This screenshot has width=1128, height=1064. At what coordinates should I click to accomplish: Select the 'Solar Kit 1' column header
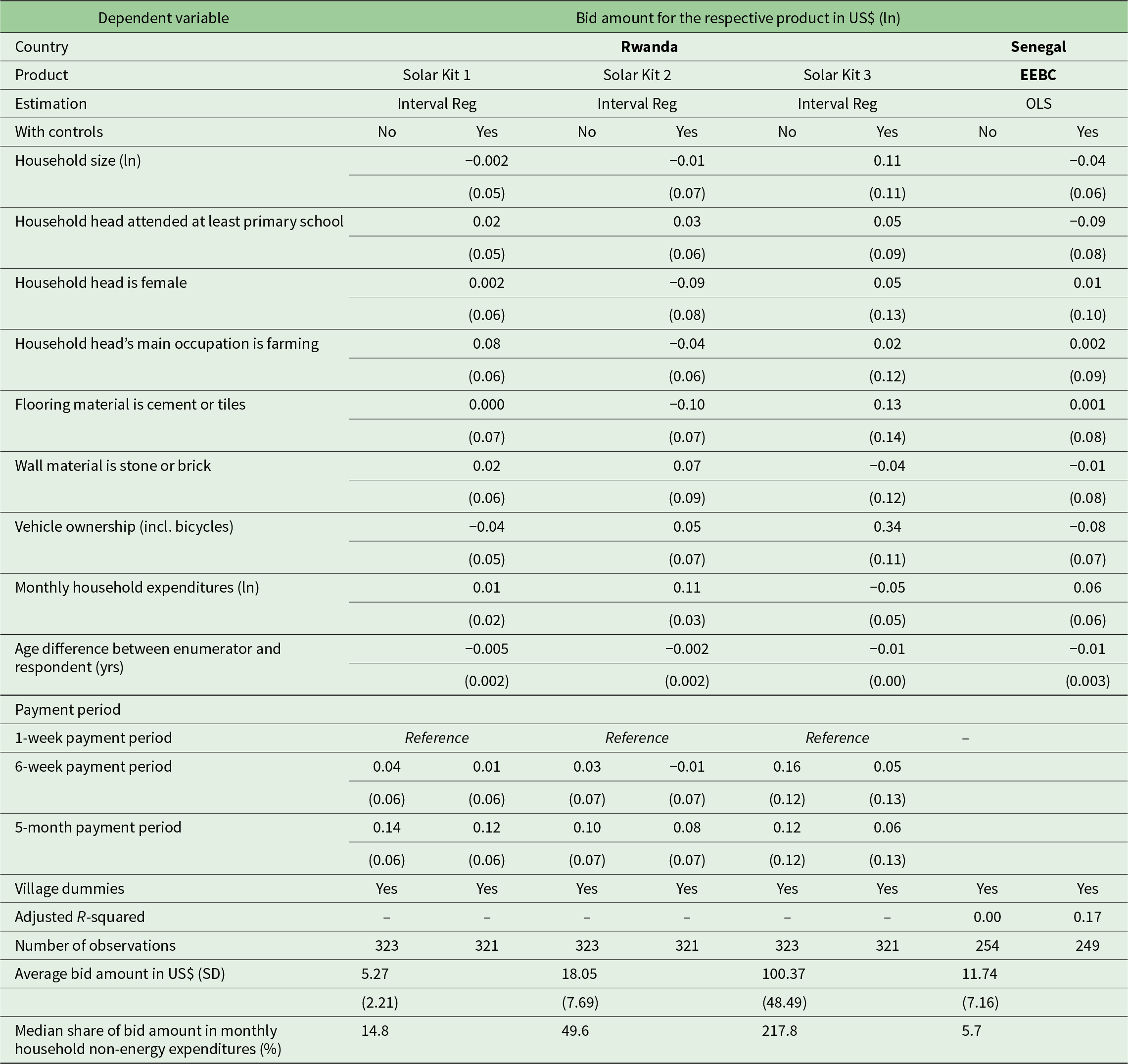436,75
